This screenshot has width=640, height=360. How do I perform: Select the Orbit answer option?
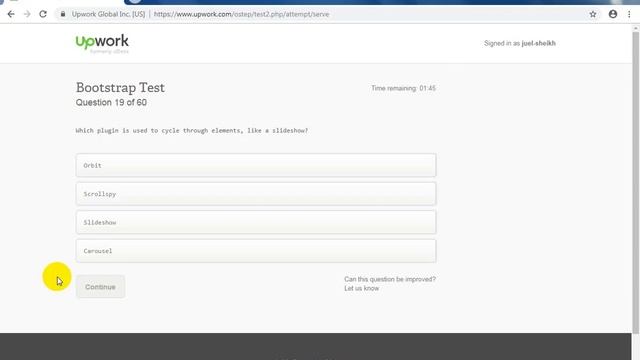(256, 165)
